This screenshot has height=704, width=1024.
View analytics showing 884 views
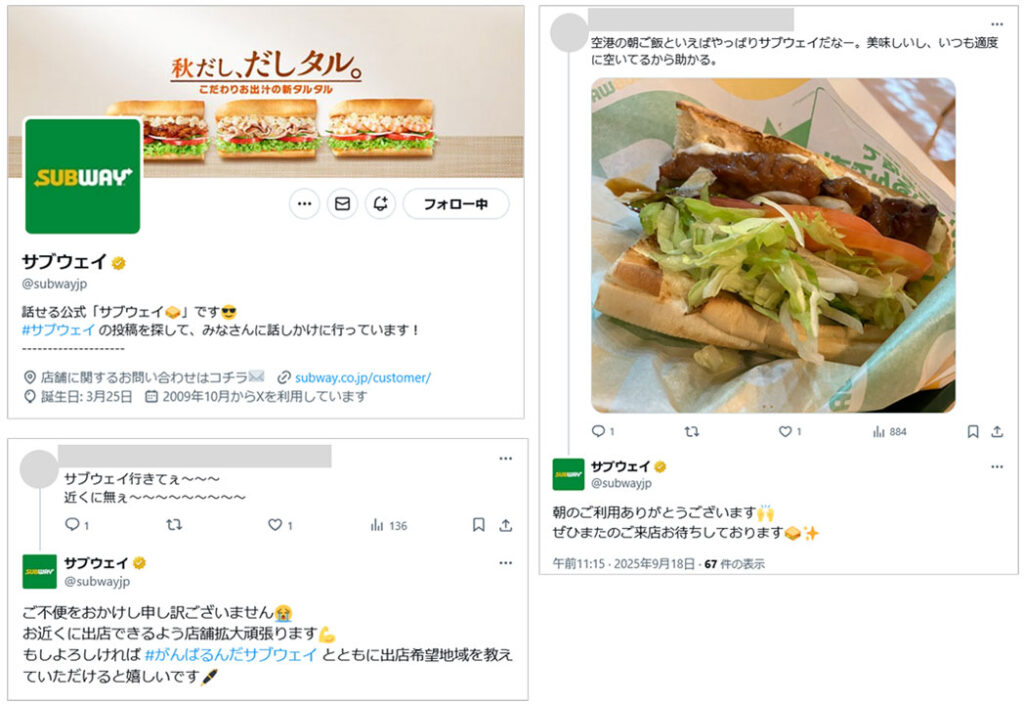[x=889, y=432]
